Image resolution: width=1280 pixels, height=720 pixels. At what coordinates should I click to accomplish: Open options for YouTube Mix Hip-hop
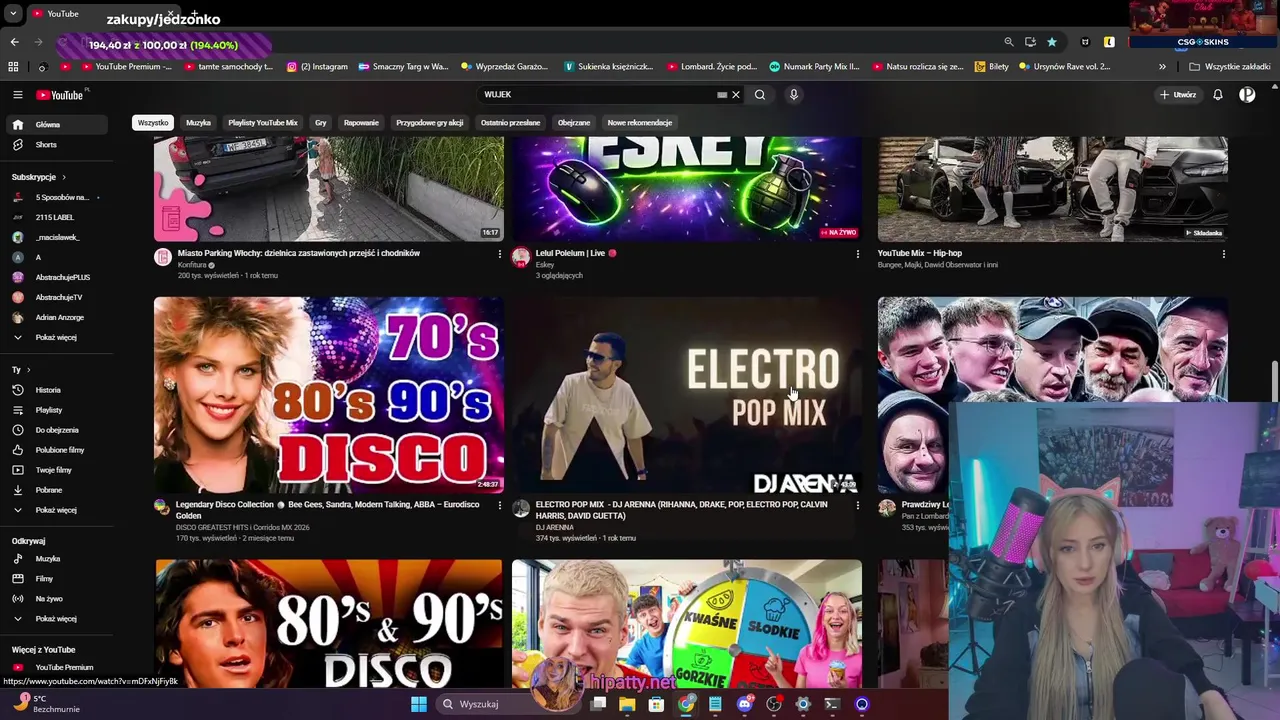(x=1223, y=254)
